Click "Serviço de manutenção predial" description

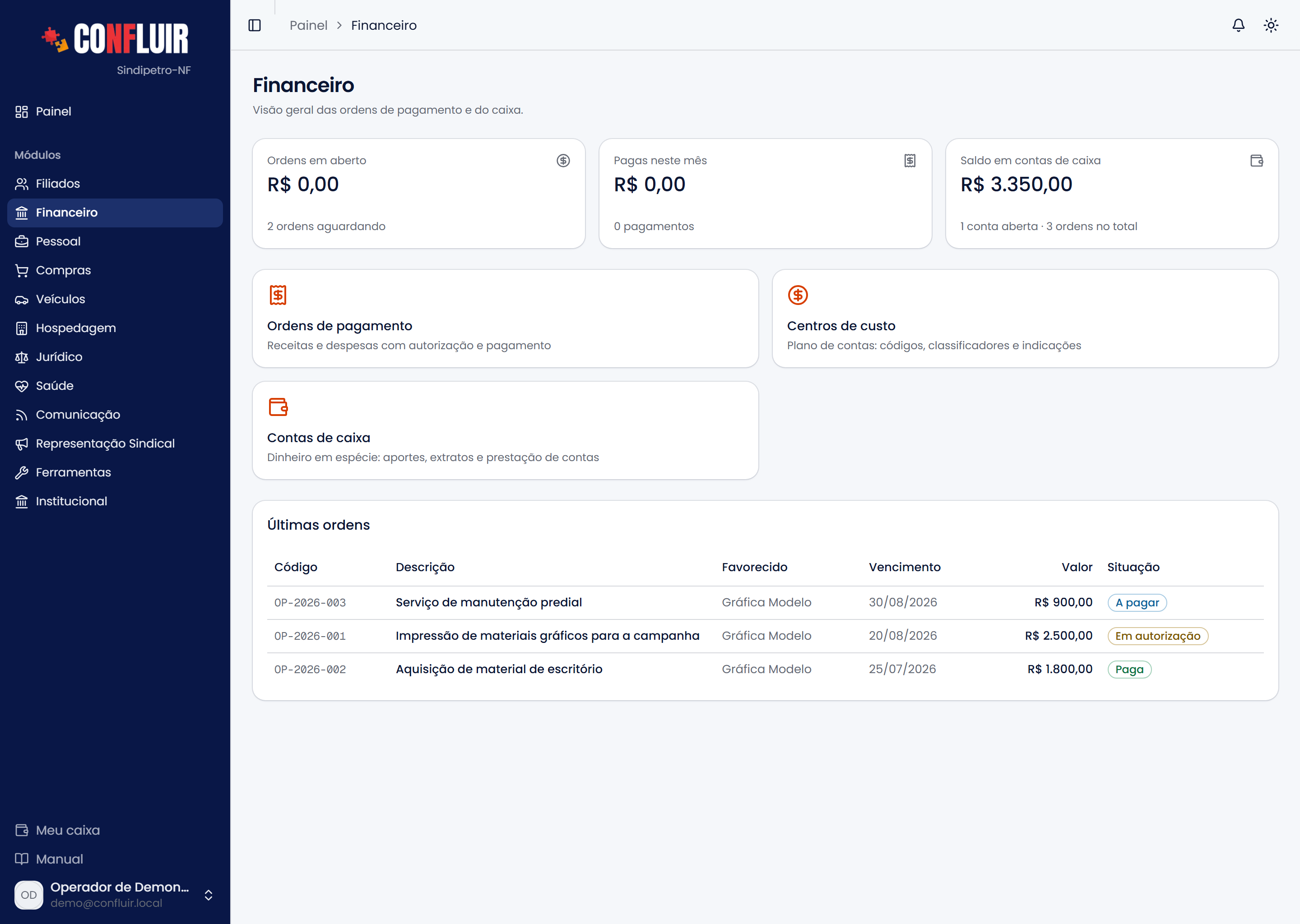pyautogui.click(x=489, y=602)
